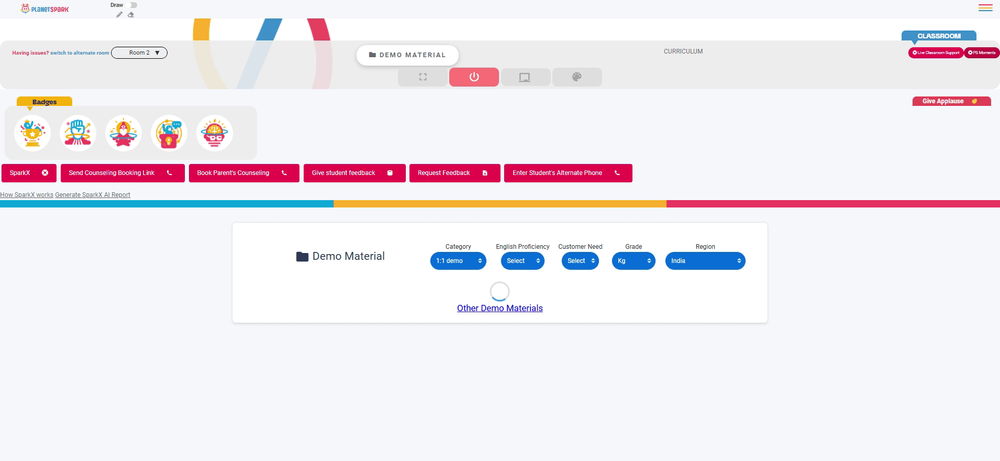Click the dark folder icon beside Demo Material heading

point(302,256)
